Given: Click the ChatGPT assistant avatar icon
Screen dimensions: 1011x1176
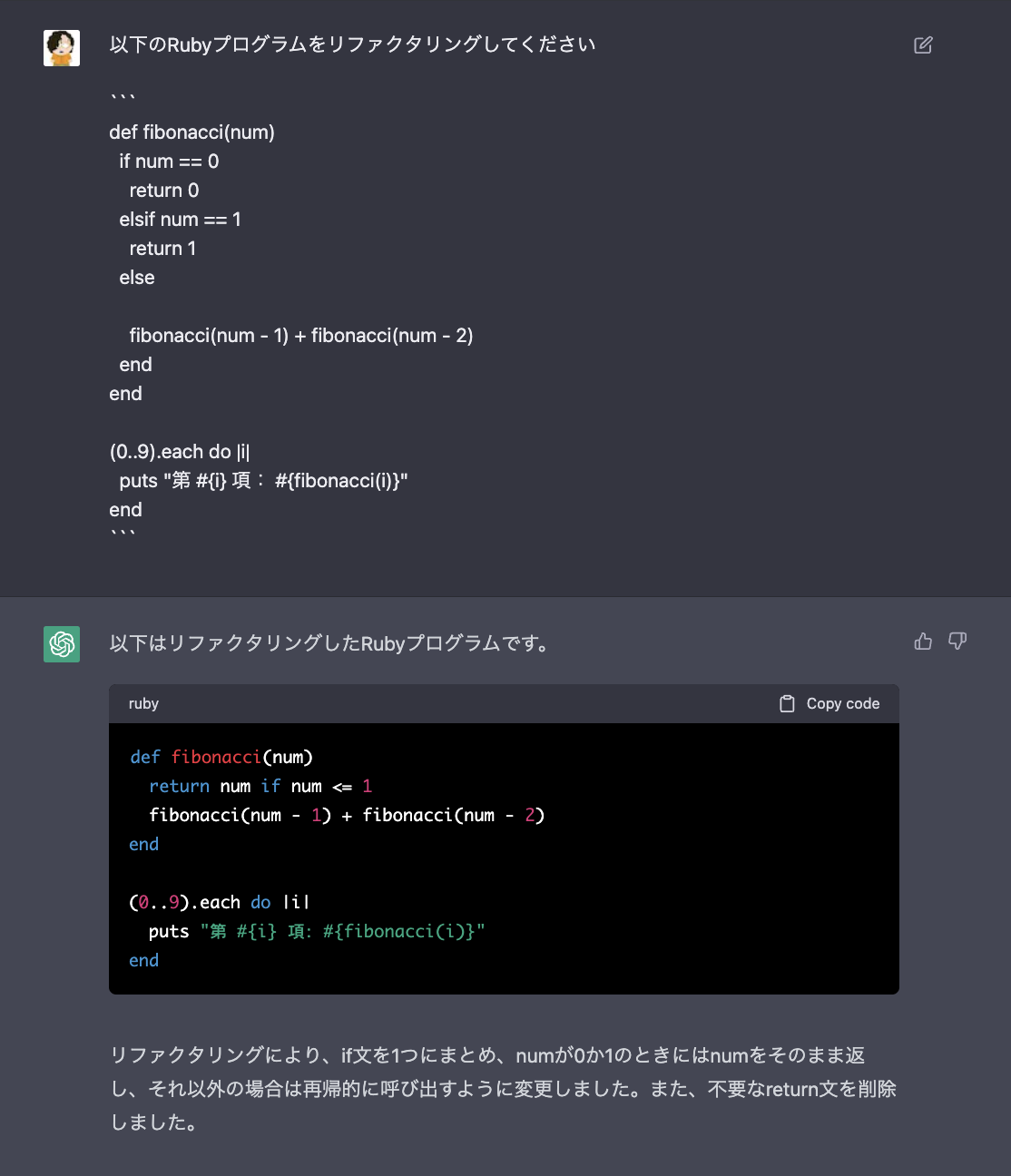Looking at the screenshot, I should [61, 644].
